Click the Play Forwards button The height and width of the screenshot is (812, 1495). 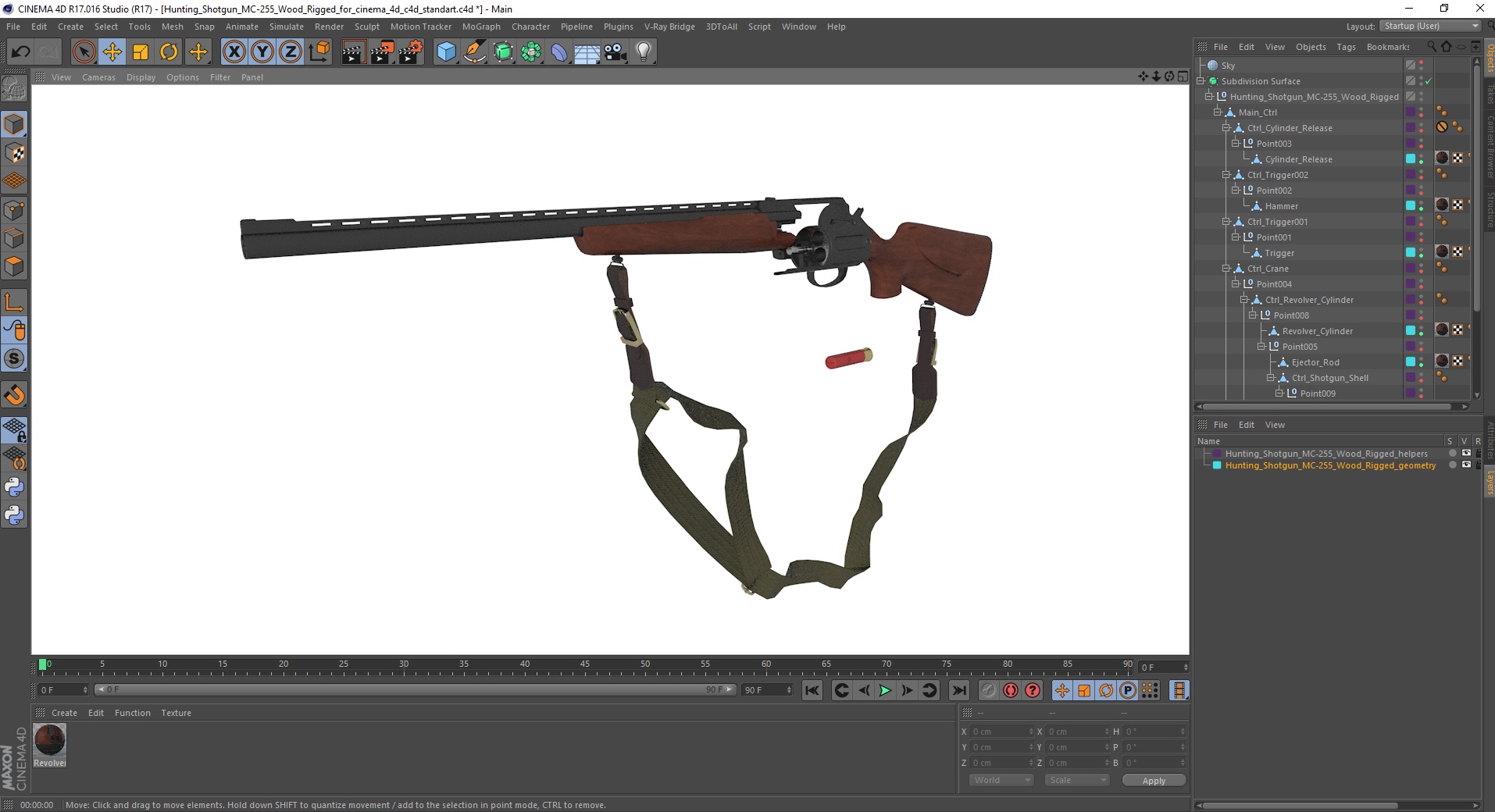pos(885,690)
